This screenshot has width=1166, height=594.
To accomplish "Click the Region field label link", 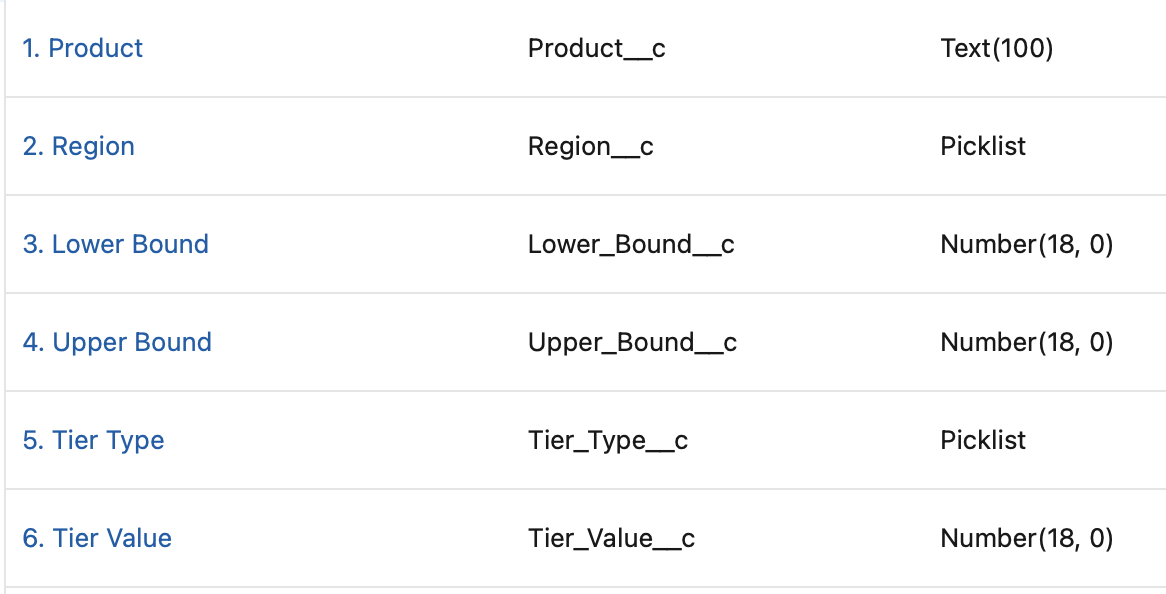I will click(x=78, y=146).
